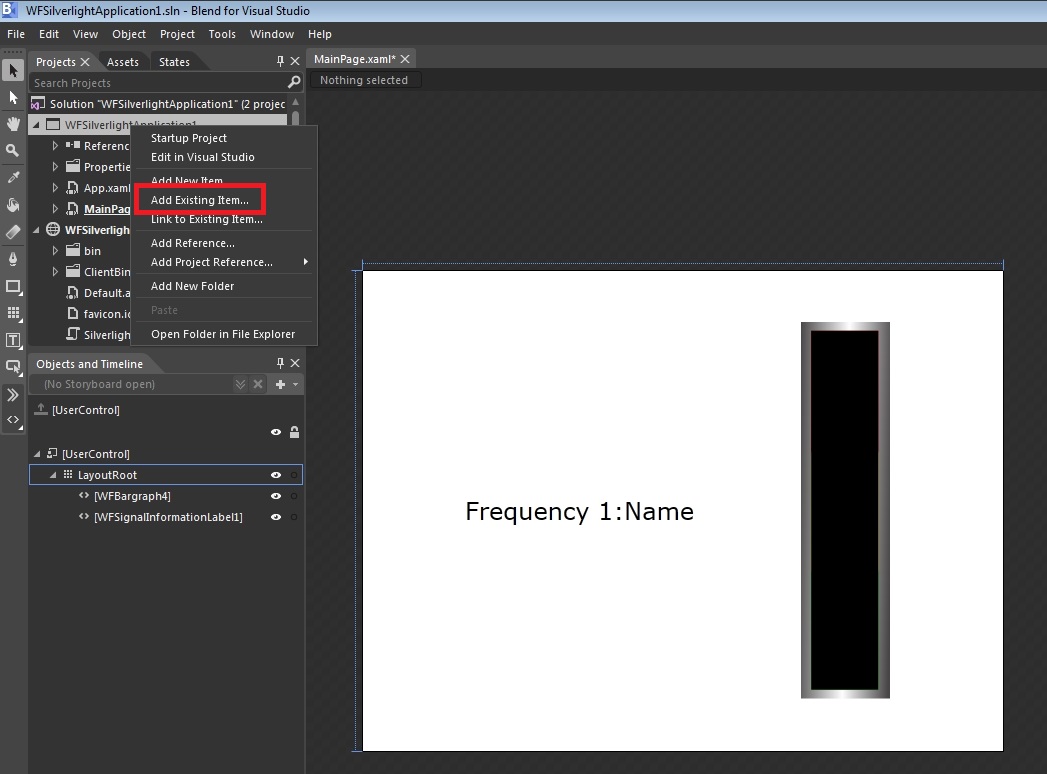This screenshot has width=1047, height=774.
Task: Select the Pan (hand) tool
Action: point(13,124)
